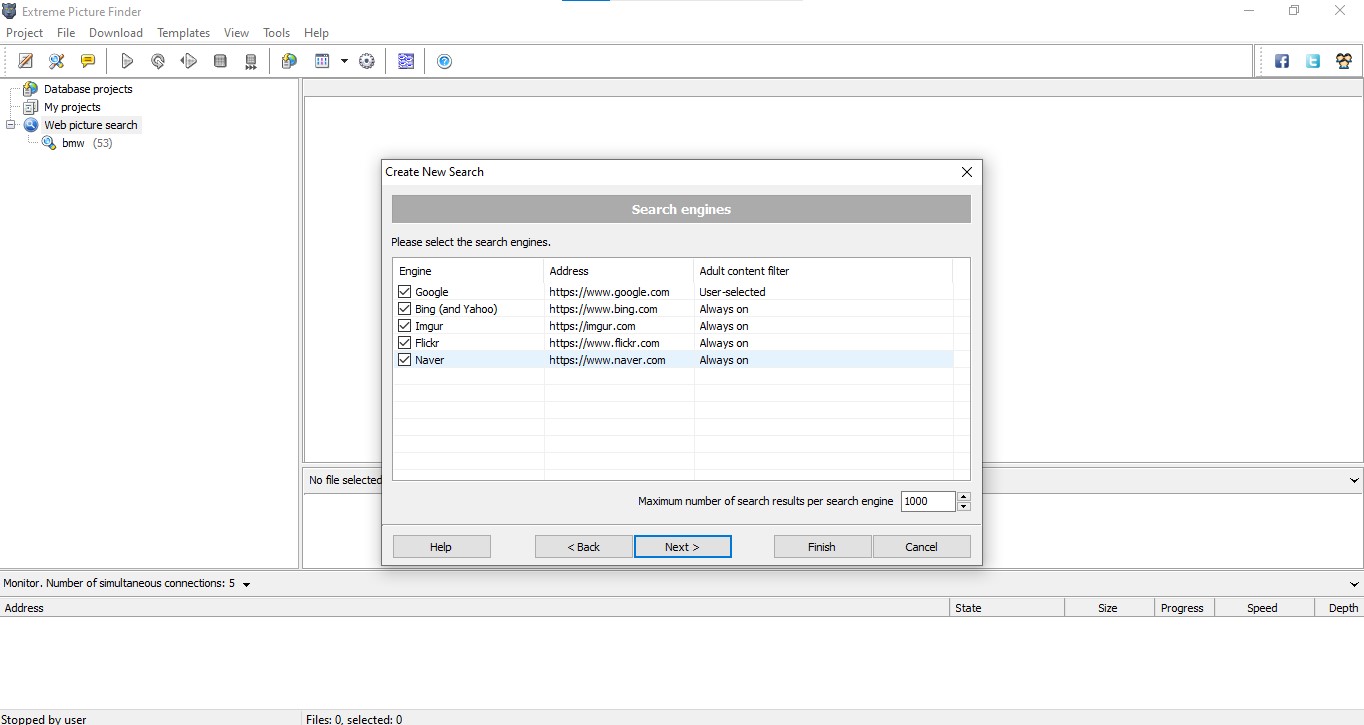Image resolution: width=1364 pixels, height=725 pixels.
Task: Click the State column header in Monitor
Action: (1007, 608)
